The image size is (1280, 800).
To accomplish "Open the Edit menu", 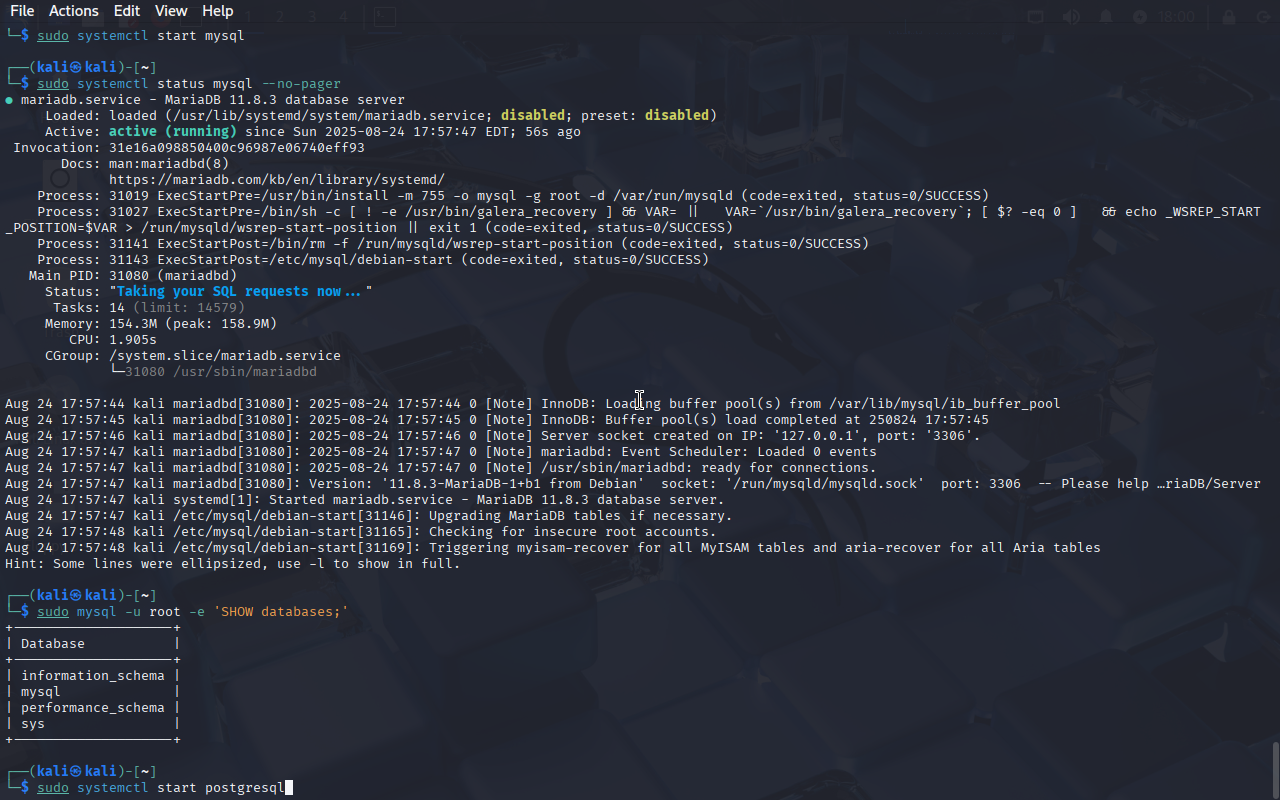I will (127, 11).
